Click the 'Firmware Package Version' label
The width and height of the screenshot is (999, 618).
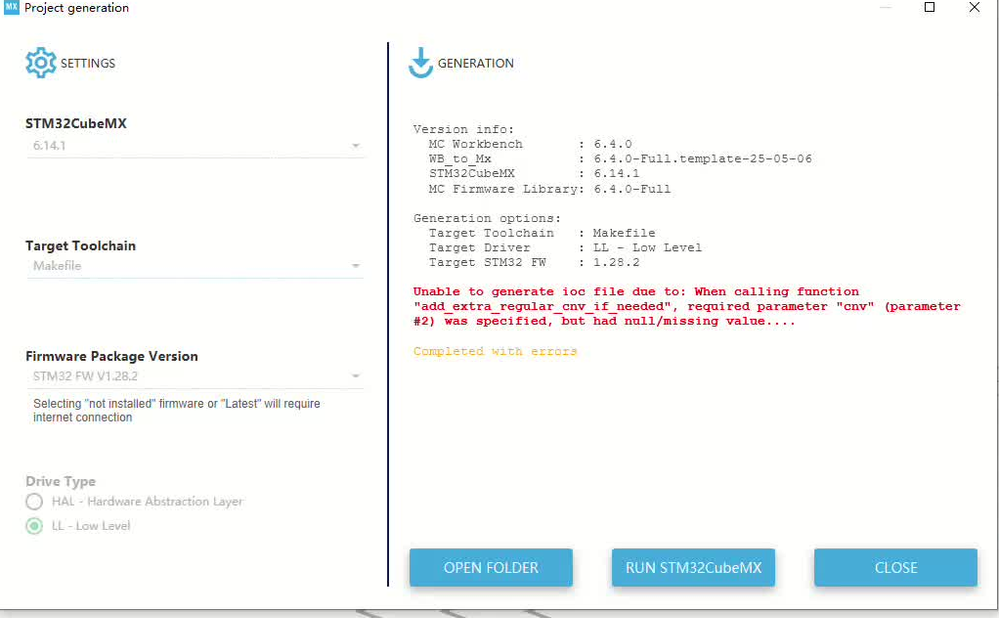click(x=111, y=356)
